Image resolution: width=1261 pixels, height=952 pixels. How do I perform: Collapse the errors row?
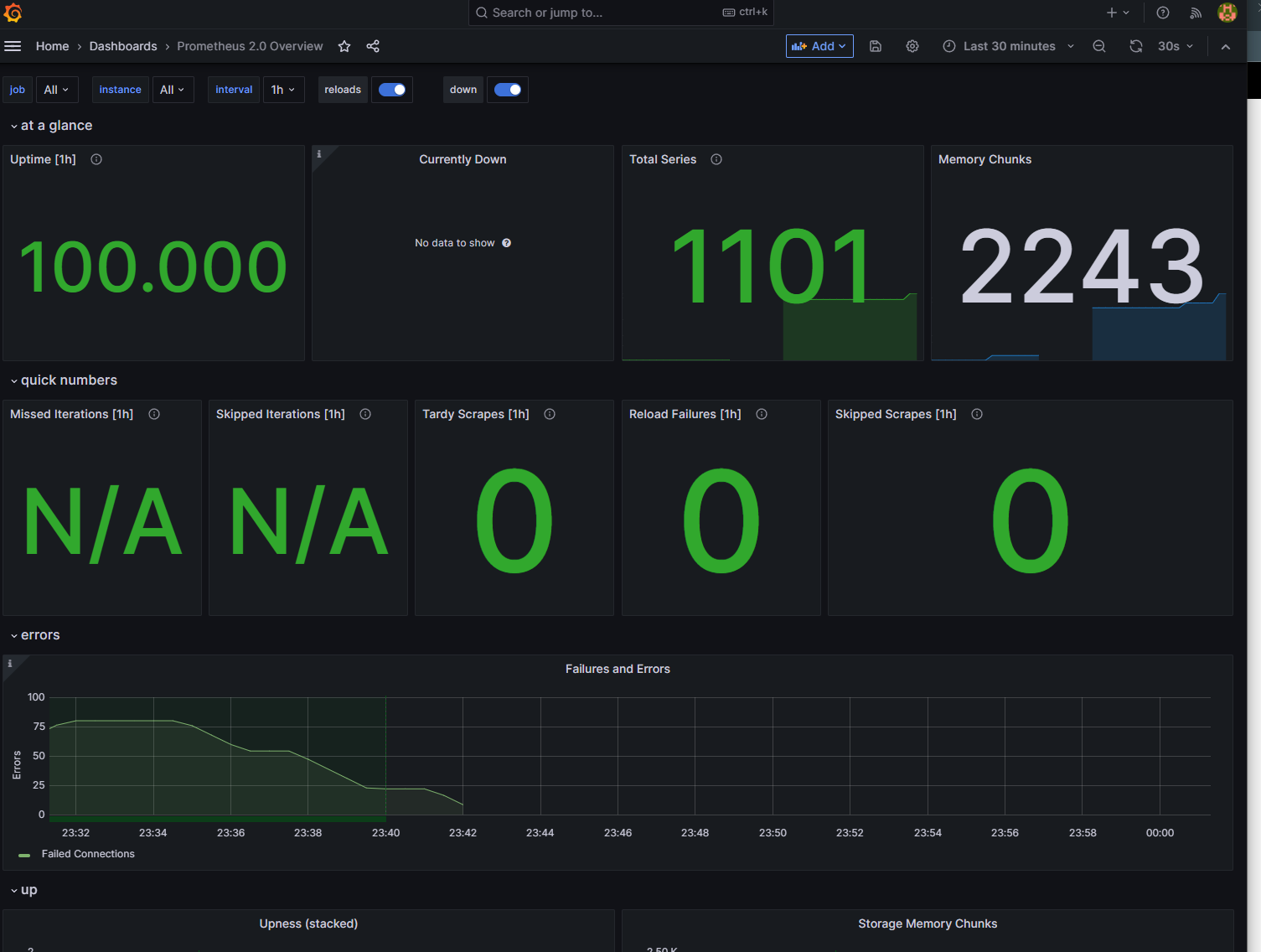coord(36,635)
